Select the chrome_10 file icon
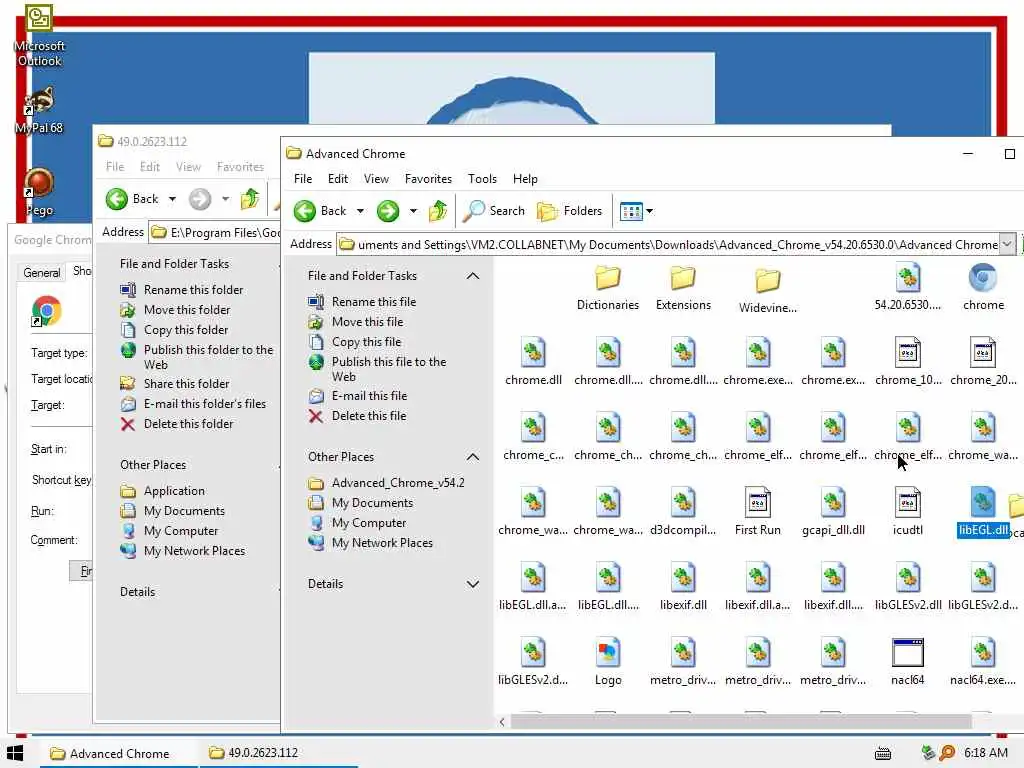 (x=908, y=353)
